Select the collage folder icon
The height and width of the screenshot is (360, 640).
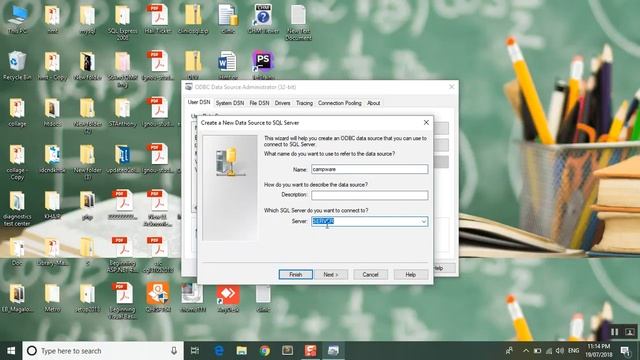pos(17,112)
